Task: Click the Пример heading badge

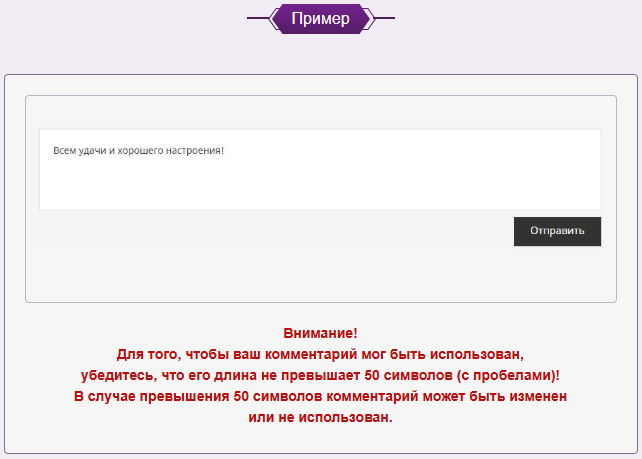Action: pyautogui.click(x=321, y=19)
